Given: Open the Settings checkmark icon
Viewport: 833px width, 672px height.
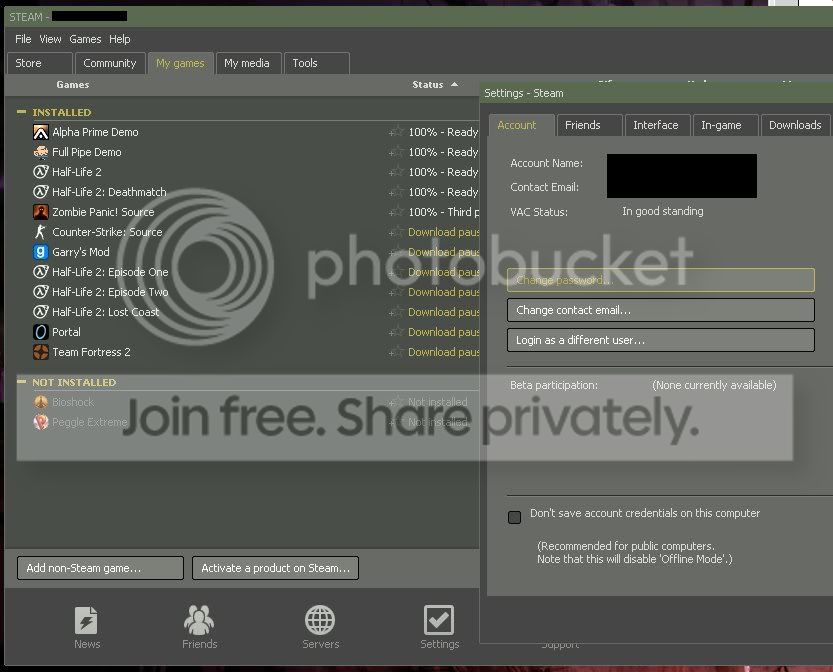Looking at the screenshot, I should 439,620.
